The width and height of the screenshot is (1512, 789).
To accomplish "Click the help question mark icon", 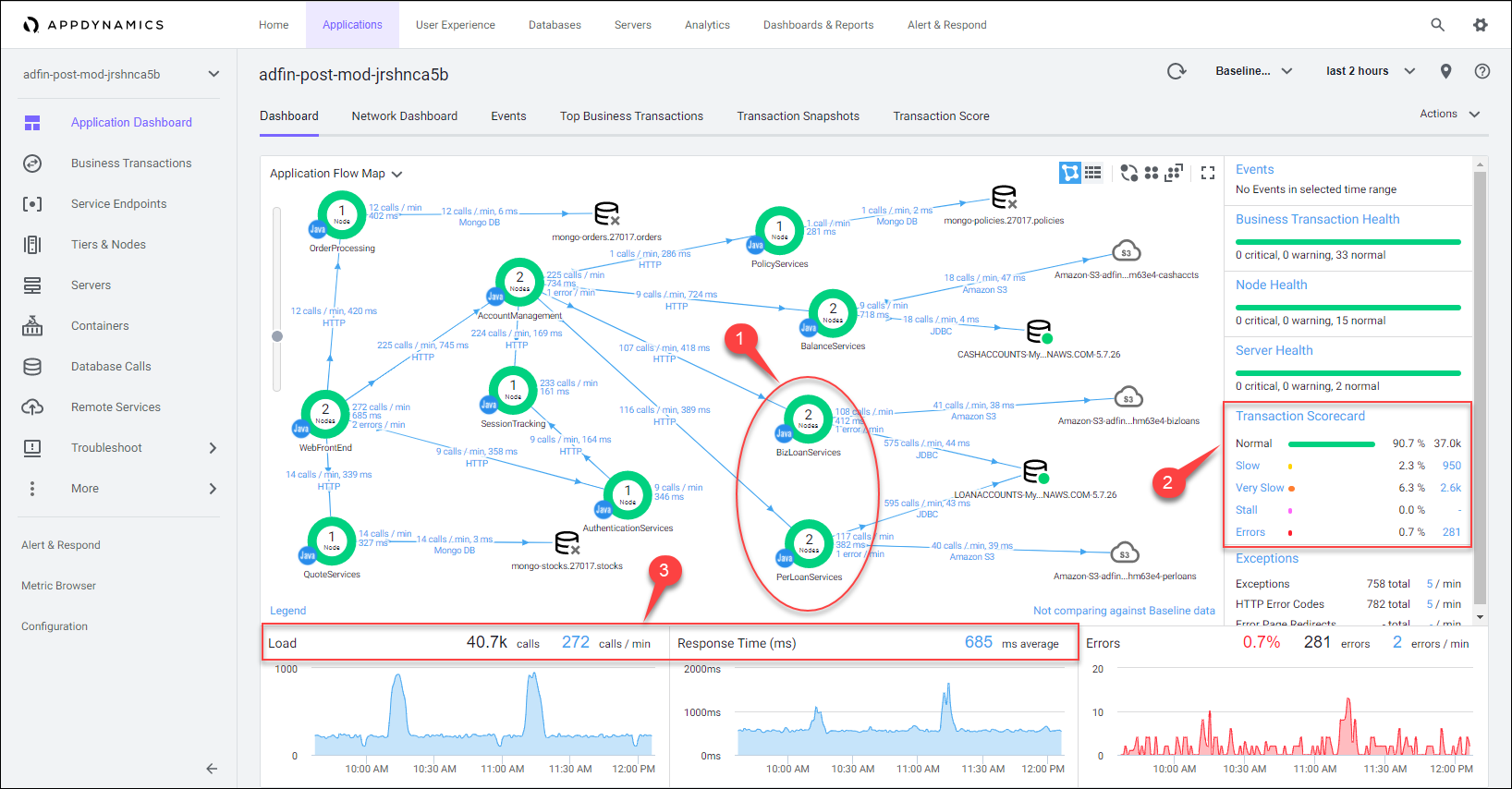I will coord(1482,71).
